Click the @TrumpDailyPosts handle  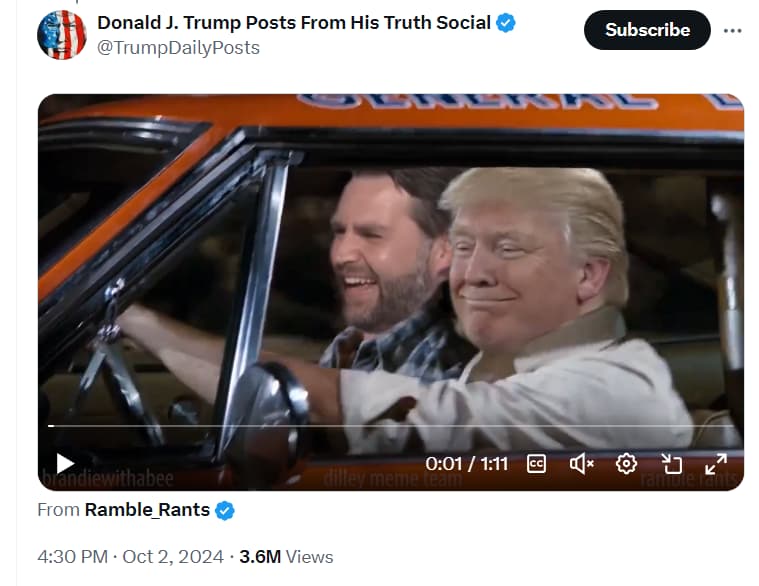pyautogui.click(x=179, y=48)
